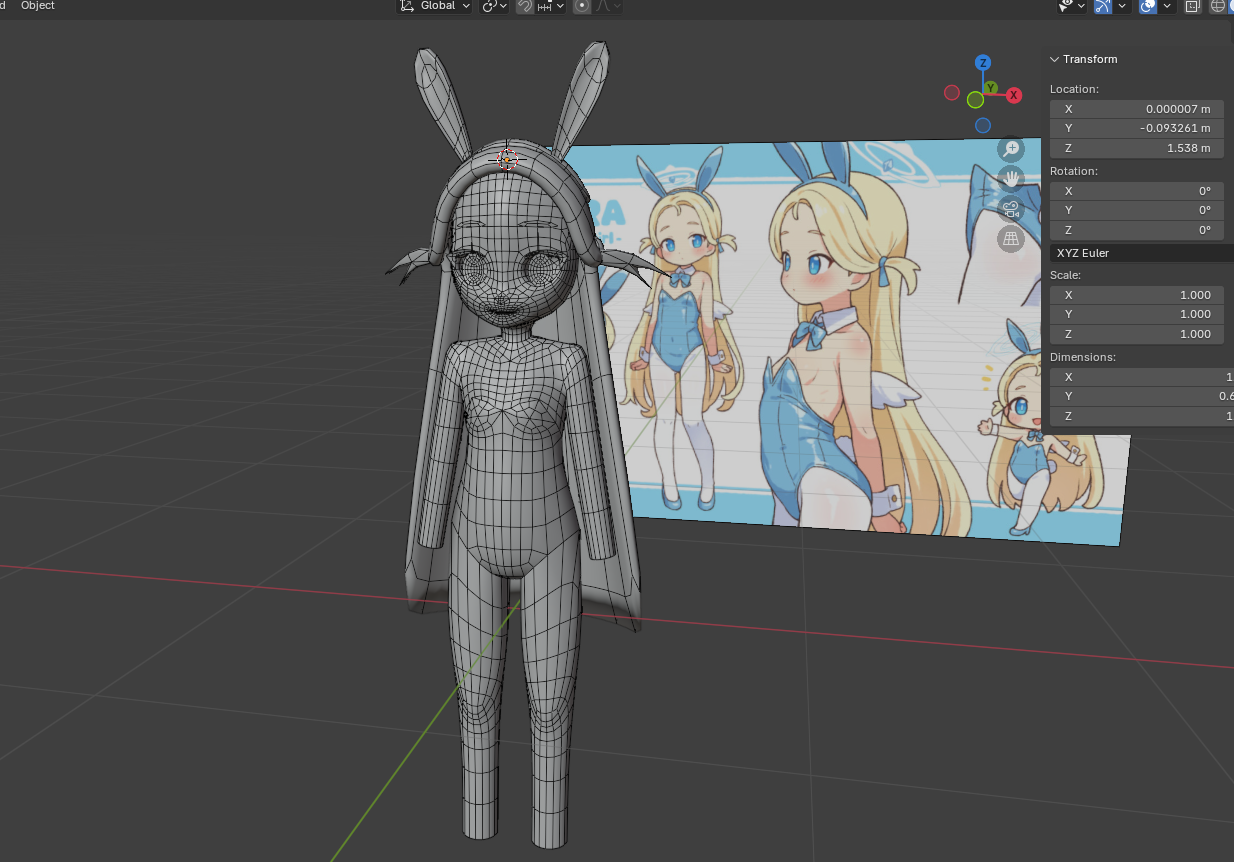Viewport: 1234px width, 862px height.
Task: Open the overlays options dropdown arrow
Action: click(1167, 5)
